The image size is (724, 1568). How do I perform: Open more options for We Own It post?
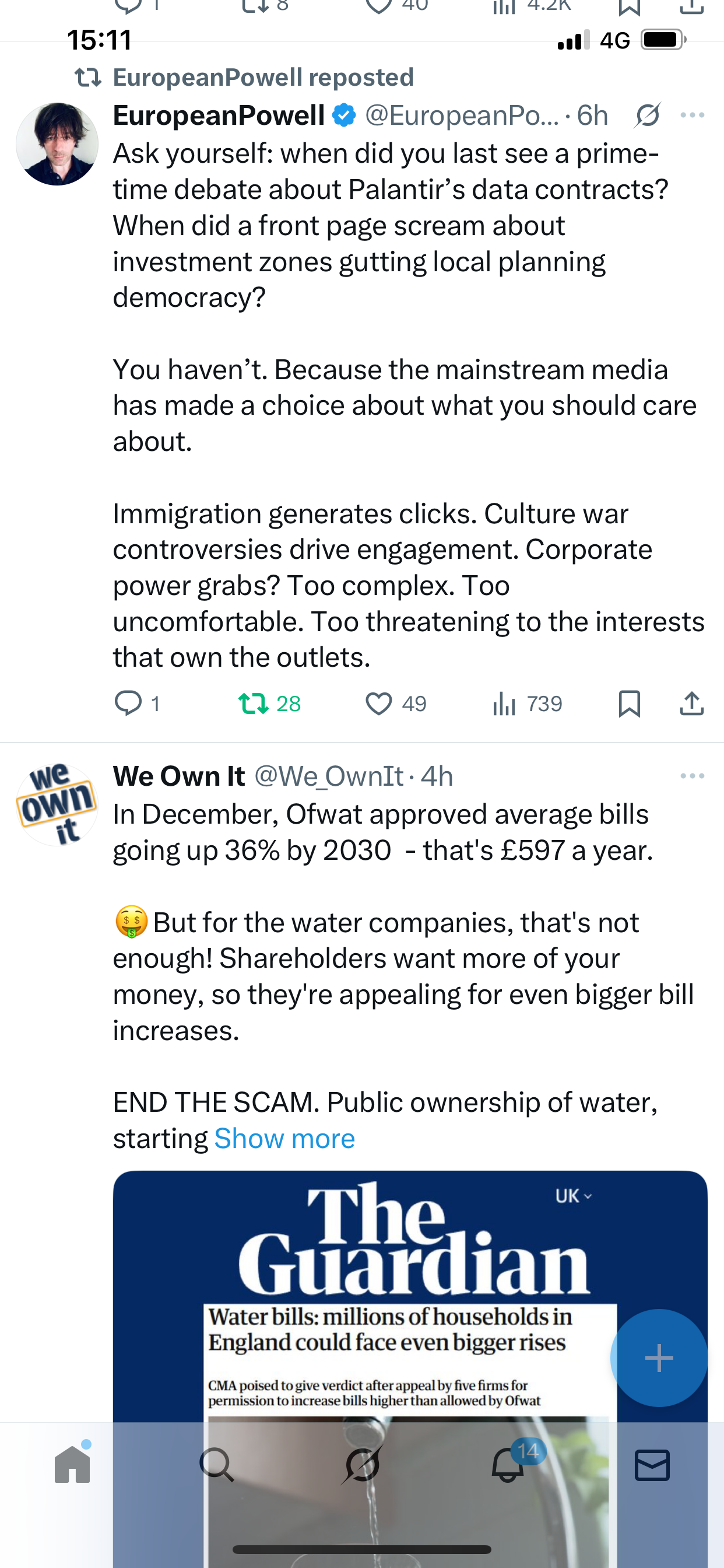[692, 776]
